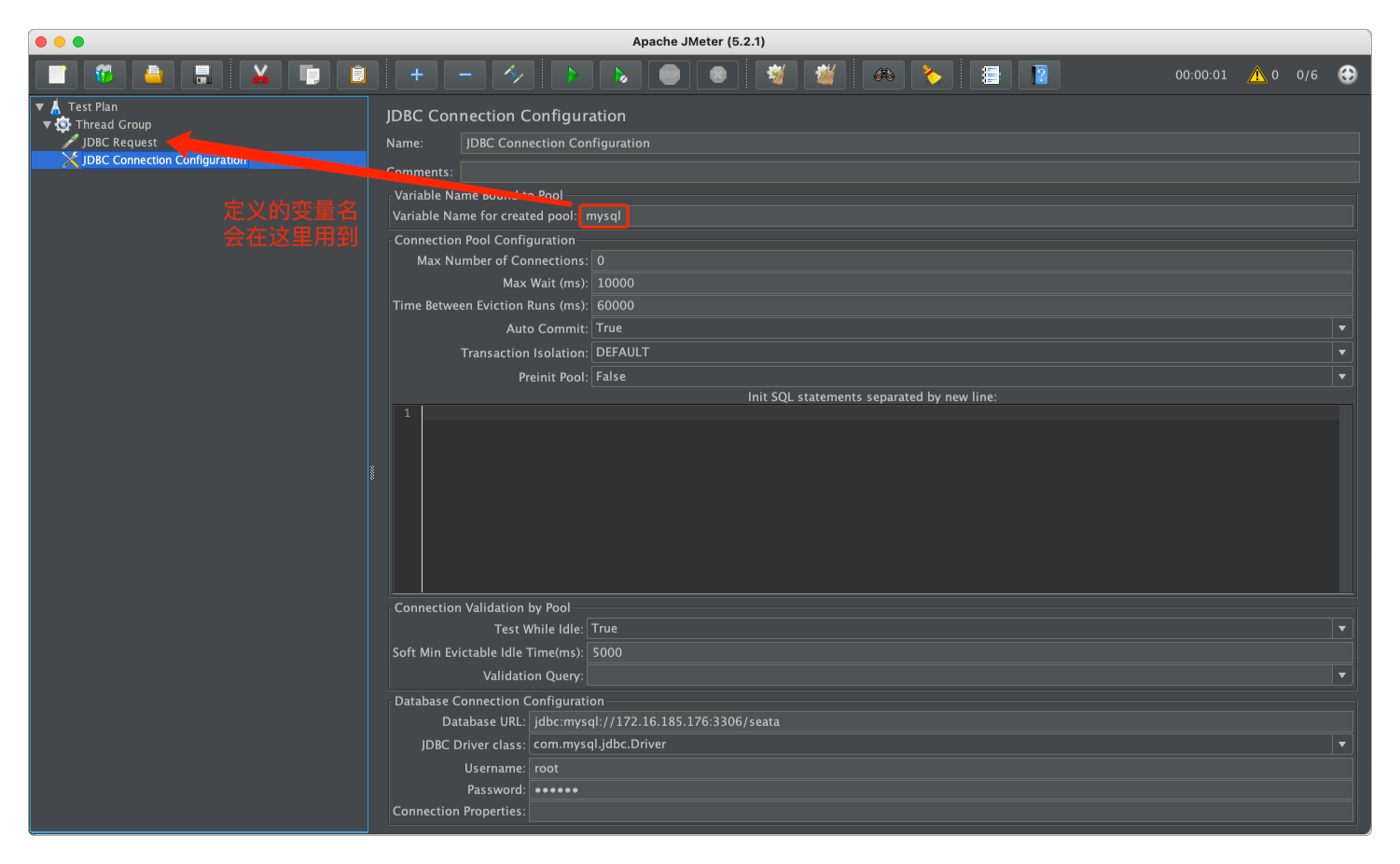Click the Init SQL editor vertical scrollbar
The height and width of the screenshot is (864, 1400).
click(1346, 499)
